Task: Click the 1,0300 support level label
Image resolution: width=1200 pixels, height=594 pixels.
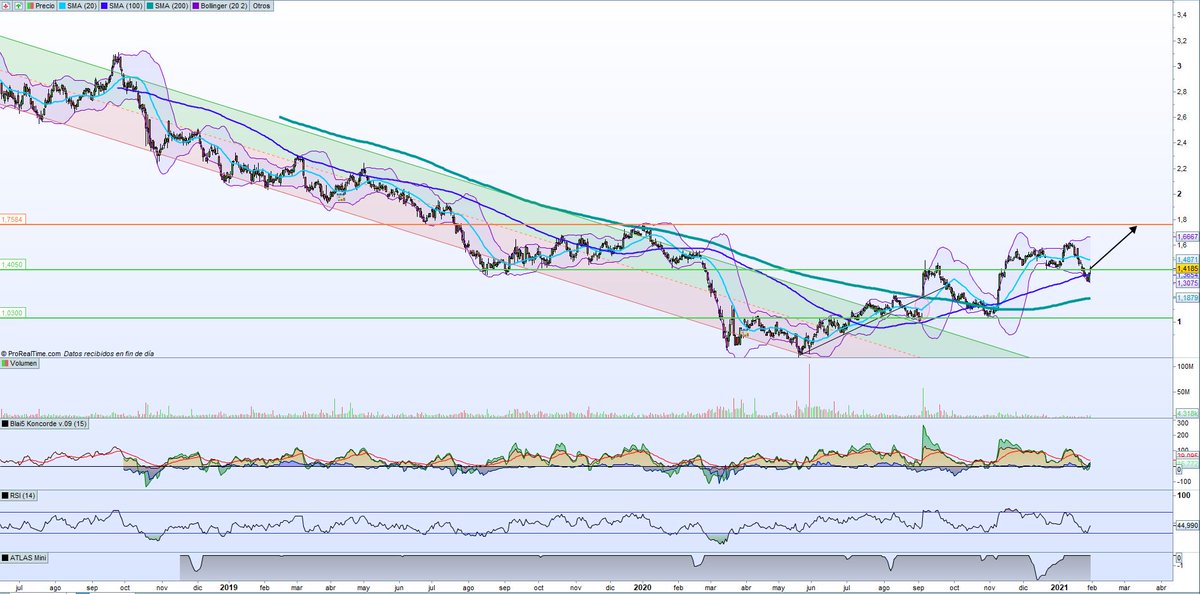Action: (x=13, y=312)
